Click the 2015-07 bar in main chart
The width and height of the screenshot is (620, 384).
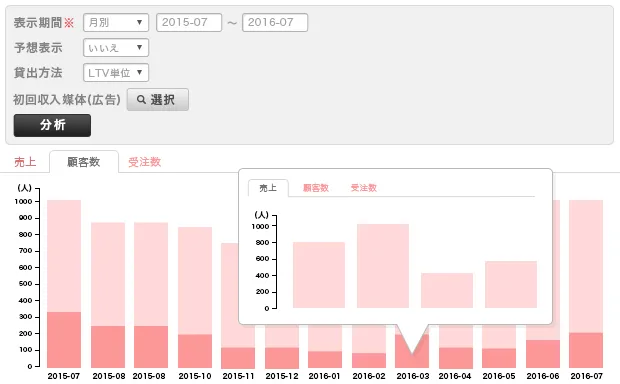64,284
